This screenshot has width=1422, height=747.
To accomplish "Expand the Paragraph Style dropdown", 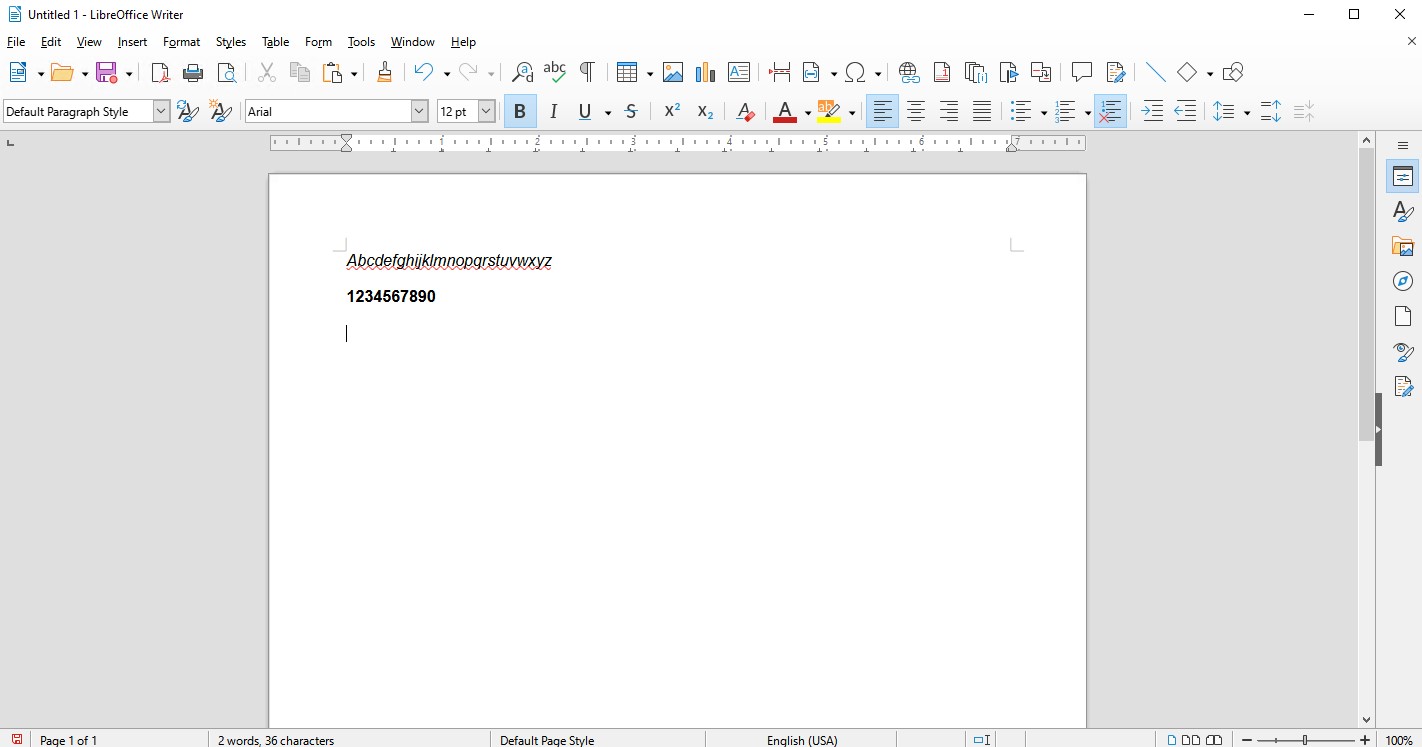I will 161,111.
